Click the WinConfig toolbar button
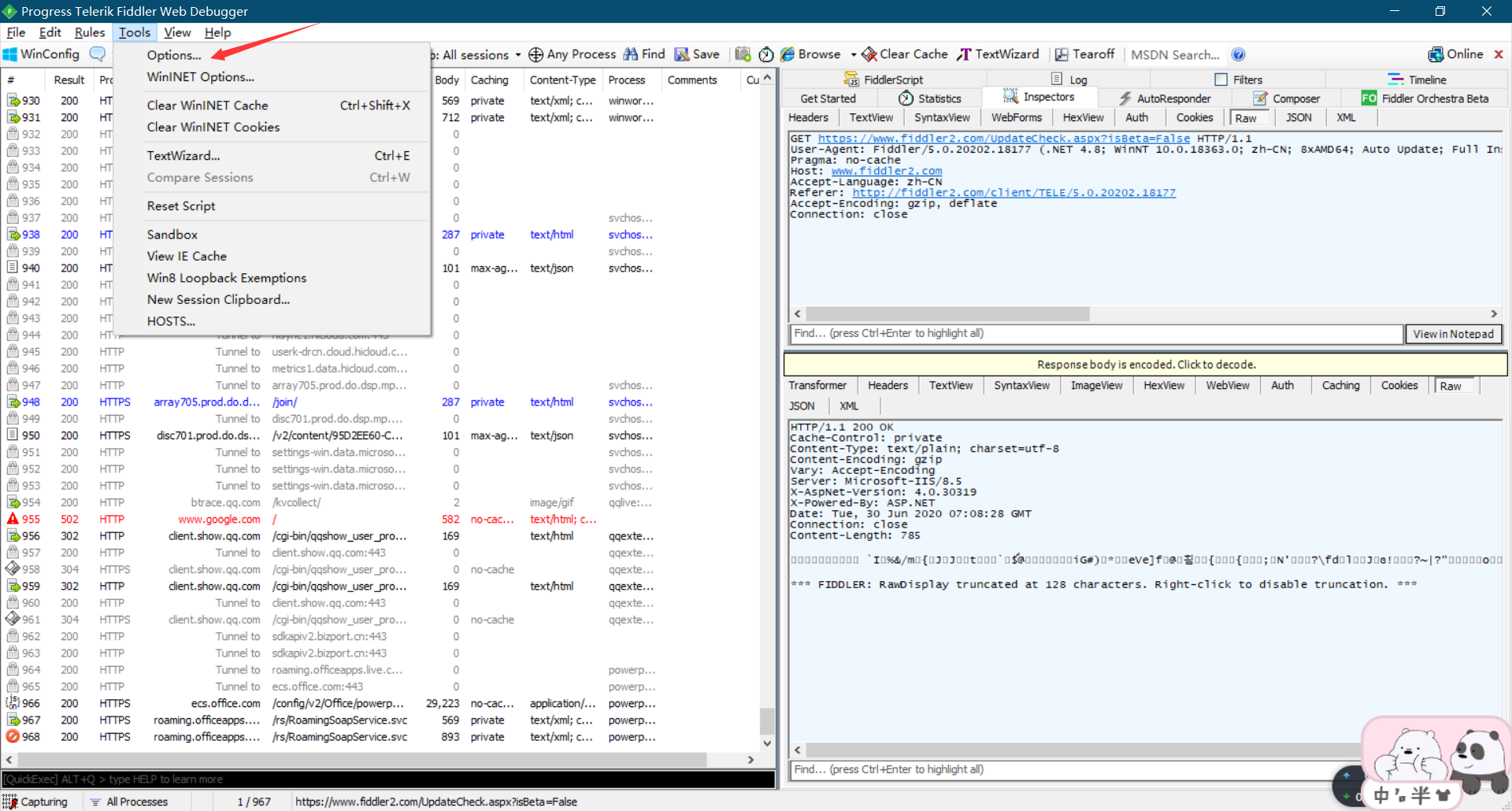 coord(42,54)
